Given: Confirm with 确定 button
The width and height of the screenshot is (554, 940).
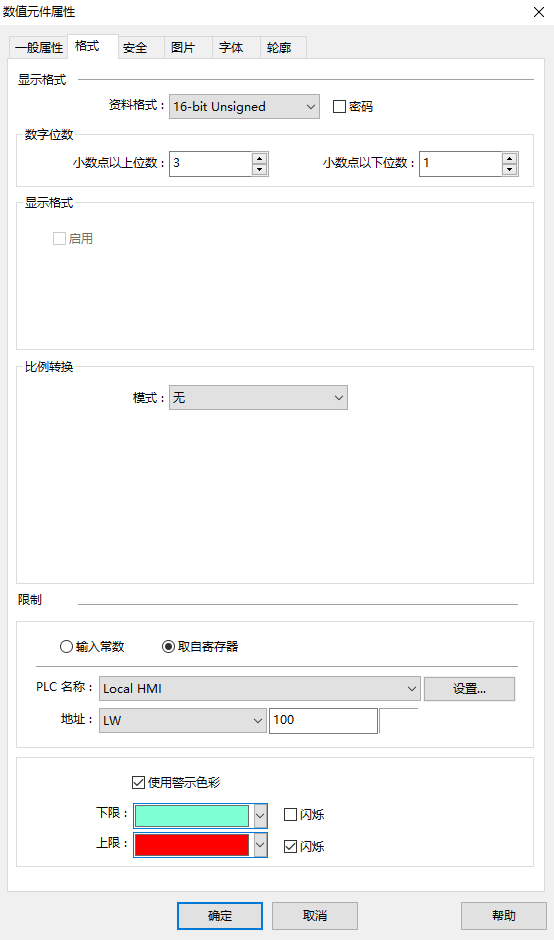Looking at the screenshot, I should [220, 915].
